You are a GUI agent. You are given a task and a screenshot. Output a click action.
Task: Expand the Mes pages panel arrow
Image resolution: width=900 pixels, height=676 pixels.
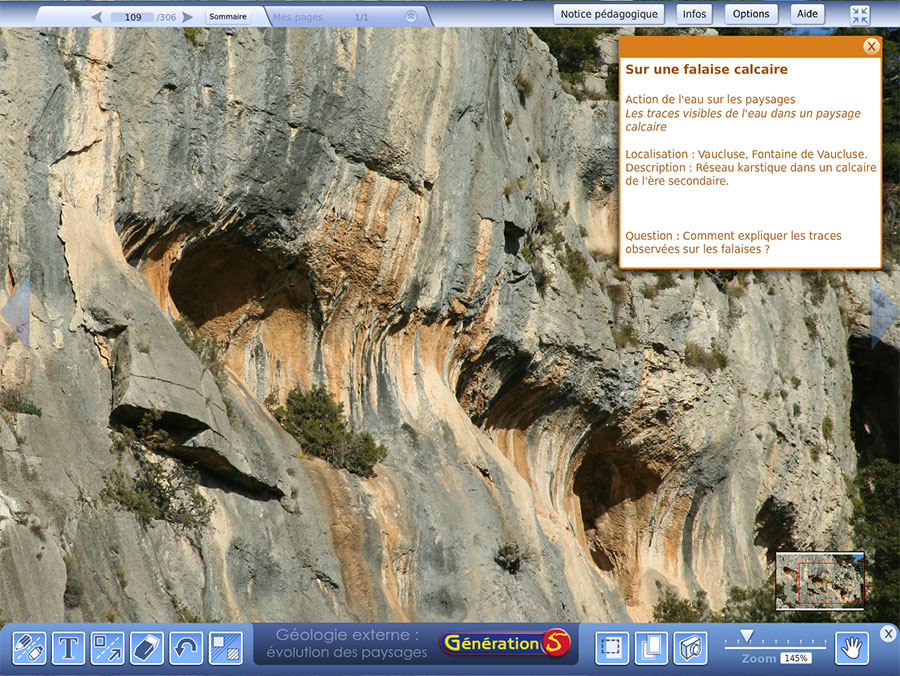tap(411, 17)
